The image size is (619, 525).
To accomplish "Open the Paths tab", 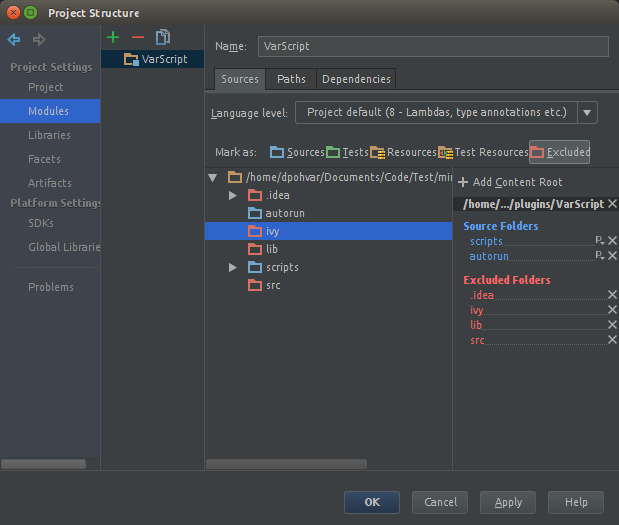I will pyautogui.click(x=292, y=79).
